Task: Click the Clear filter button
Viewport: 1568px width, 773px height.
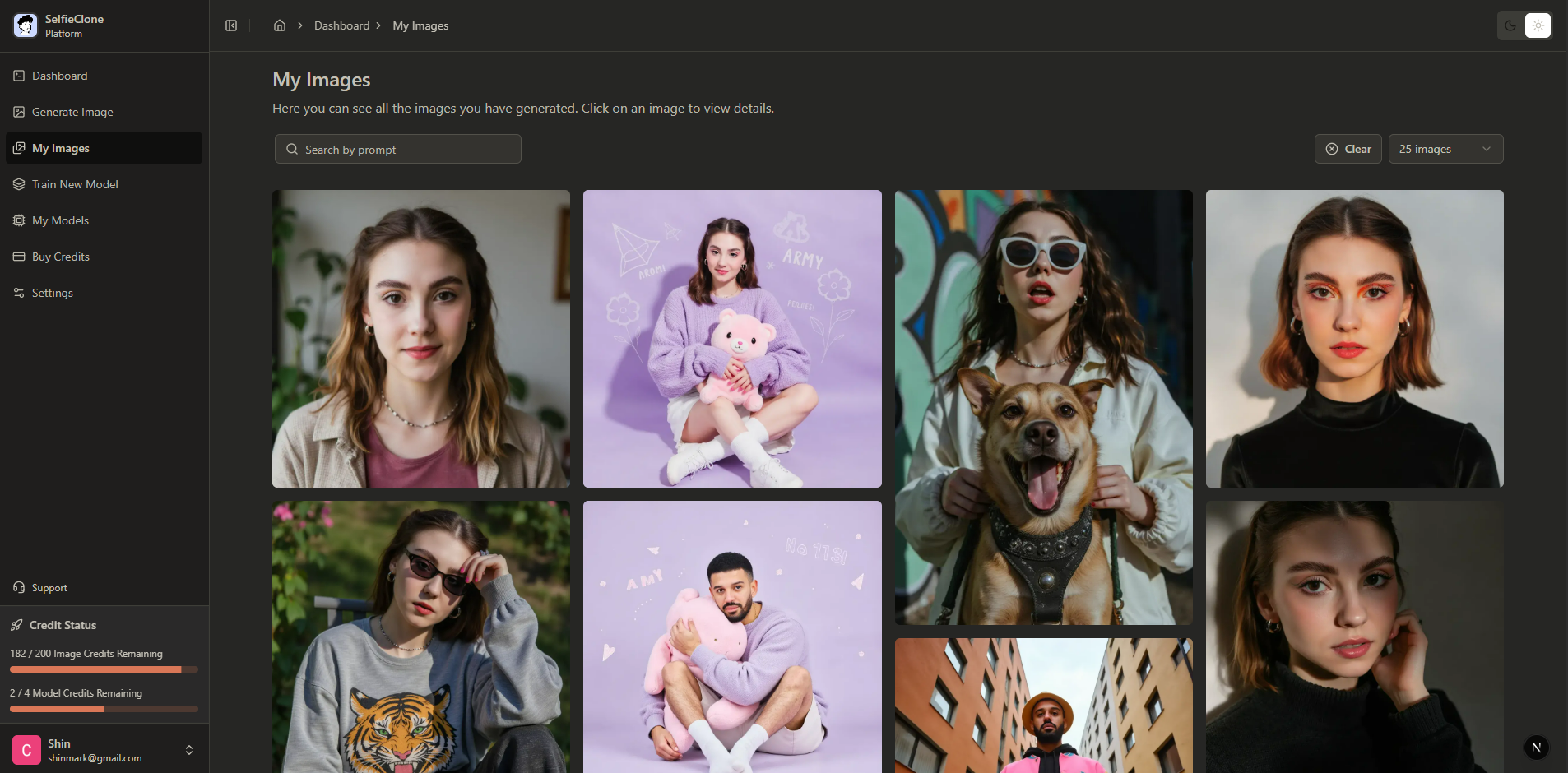Action: 1348,149
